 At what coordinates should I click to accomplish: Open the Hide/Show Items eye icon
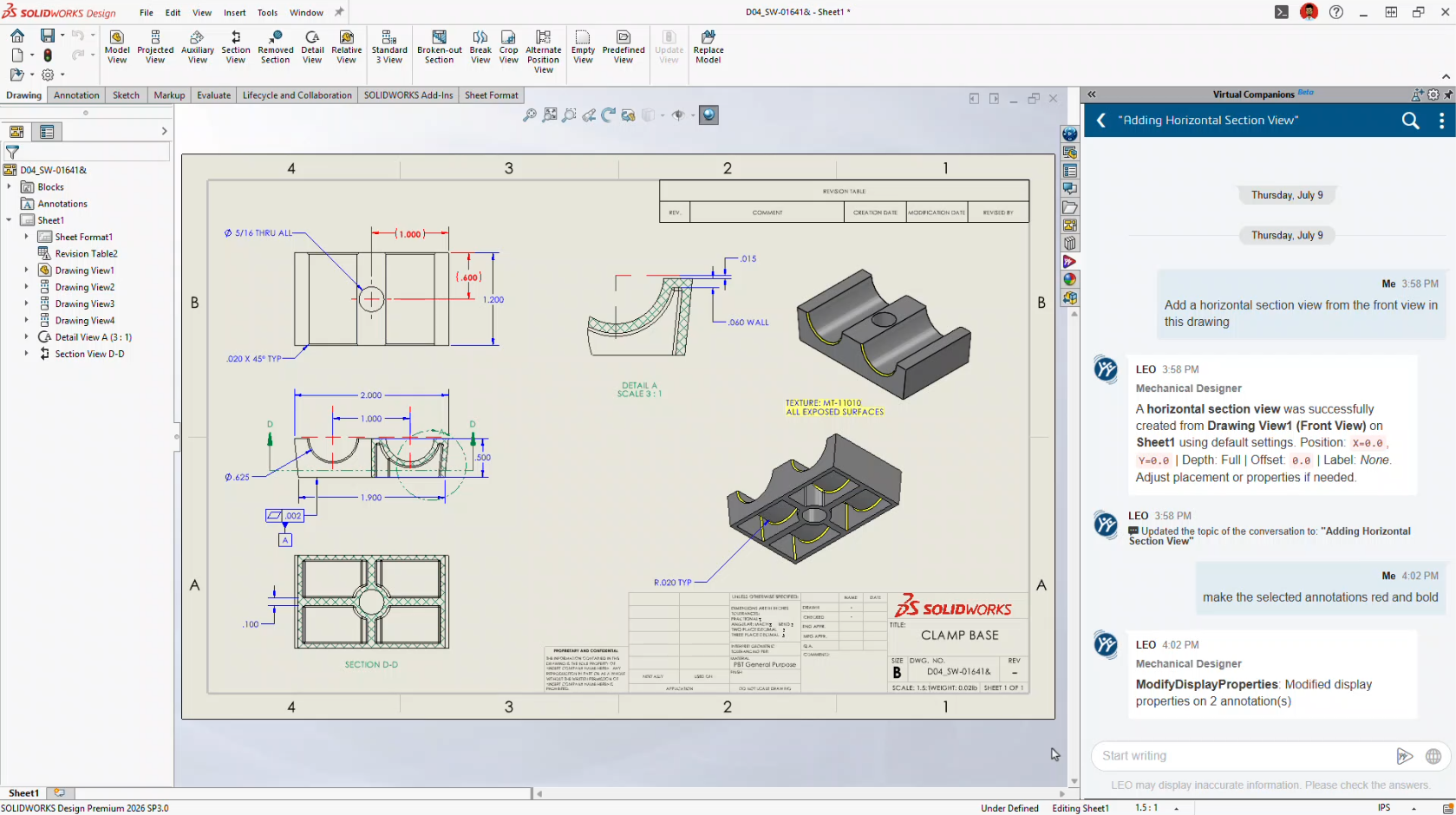point(678,115)
